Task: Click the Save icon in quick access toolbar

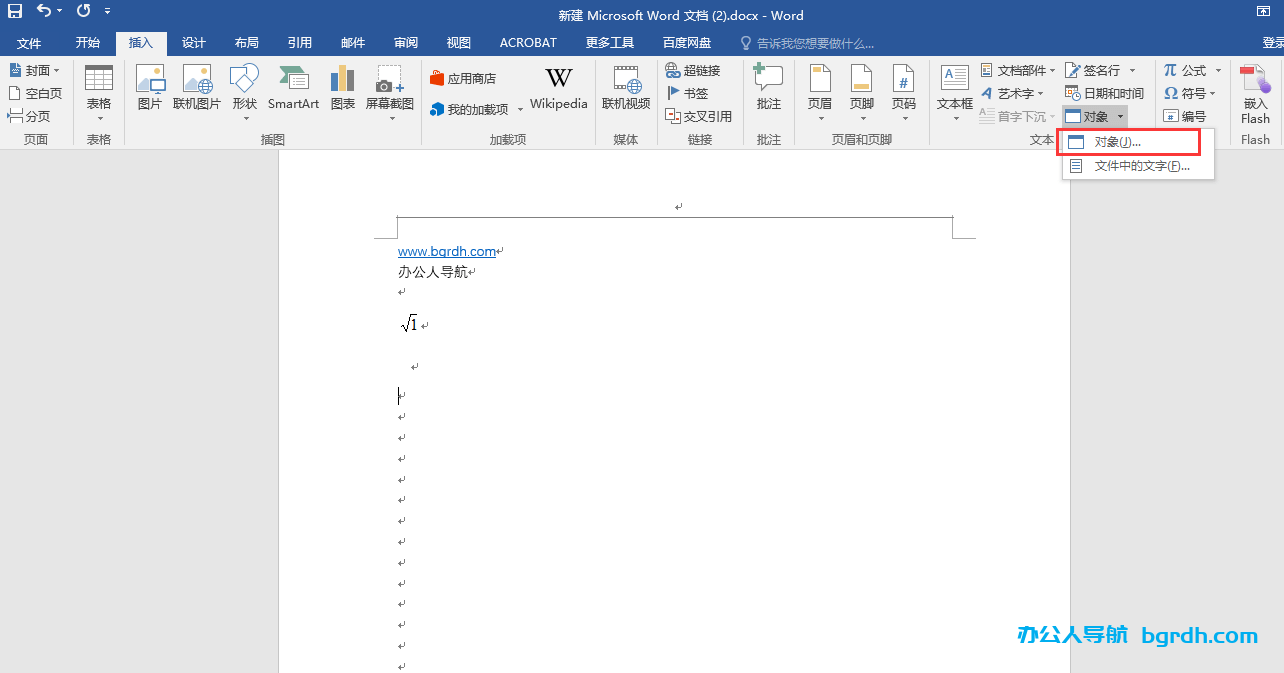Action: tap(15, 11)
